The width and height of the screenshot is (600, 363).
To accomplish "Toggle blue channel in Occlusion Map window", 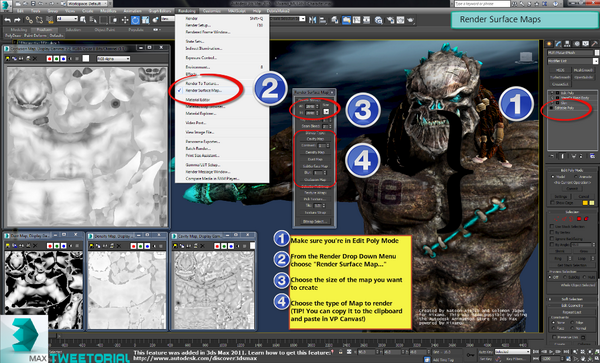I will click(x=63, y=59).
